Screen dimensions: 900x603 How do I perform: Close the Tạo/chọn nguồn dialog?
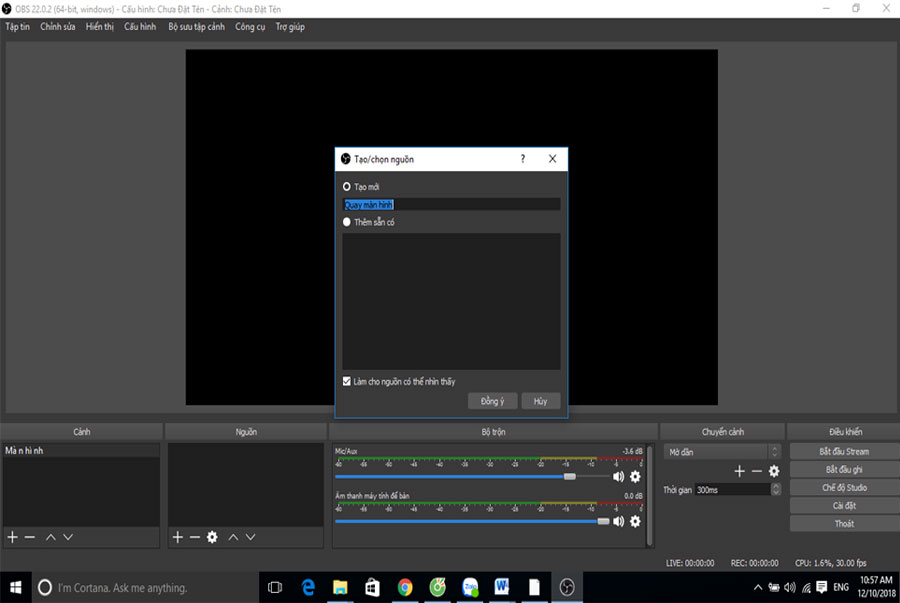point(552,159)
